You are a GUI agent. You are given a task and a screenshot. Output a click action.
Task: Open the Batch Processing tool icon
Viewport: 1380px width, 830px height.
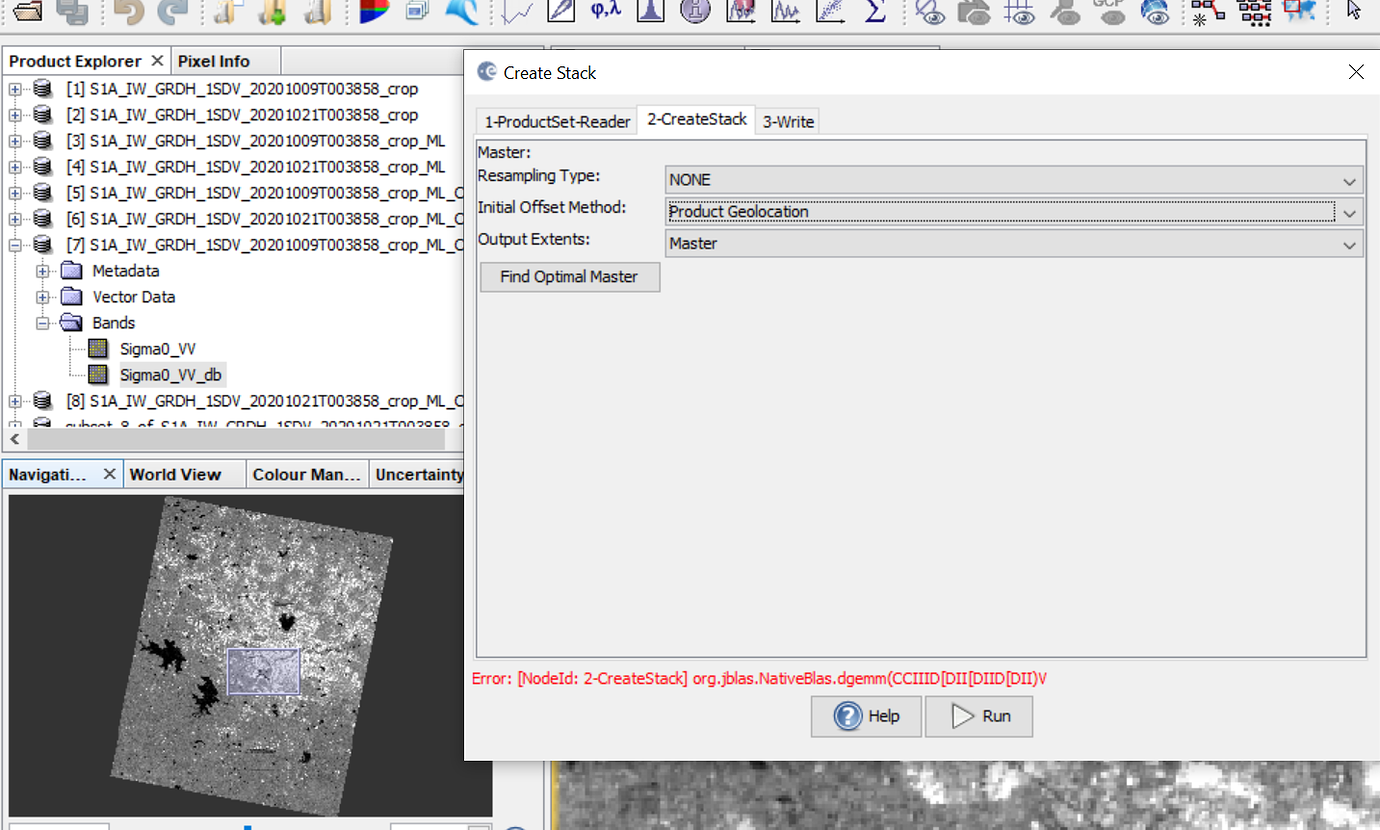[x=1253, y=10]
